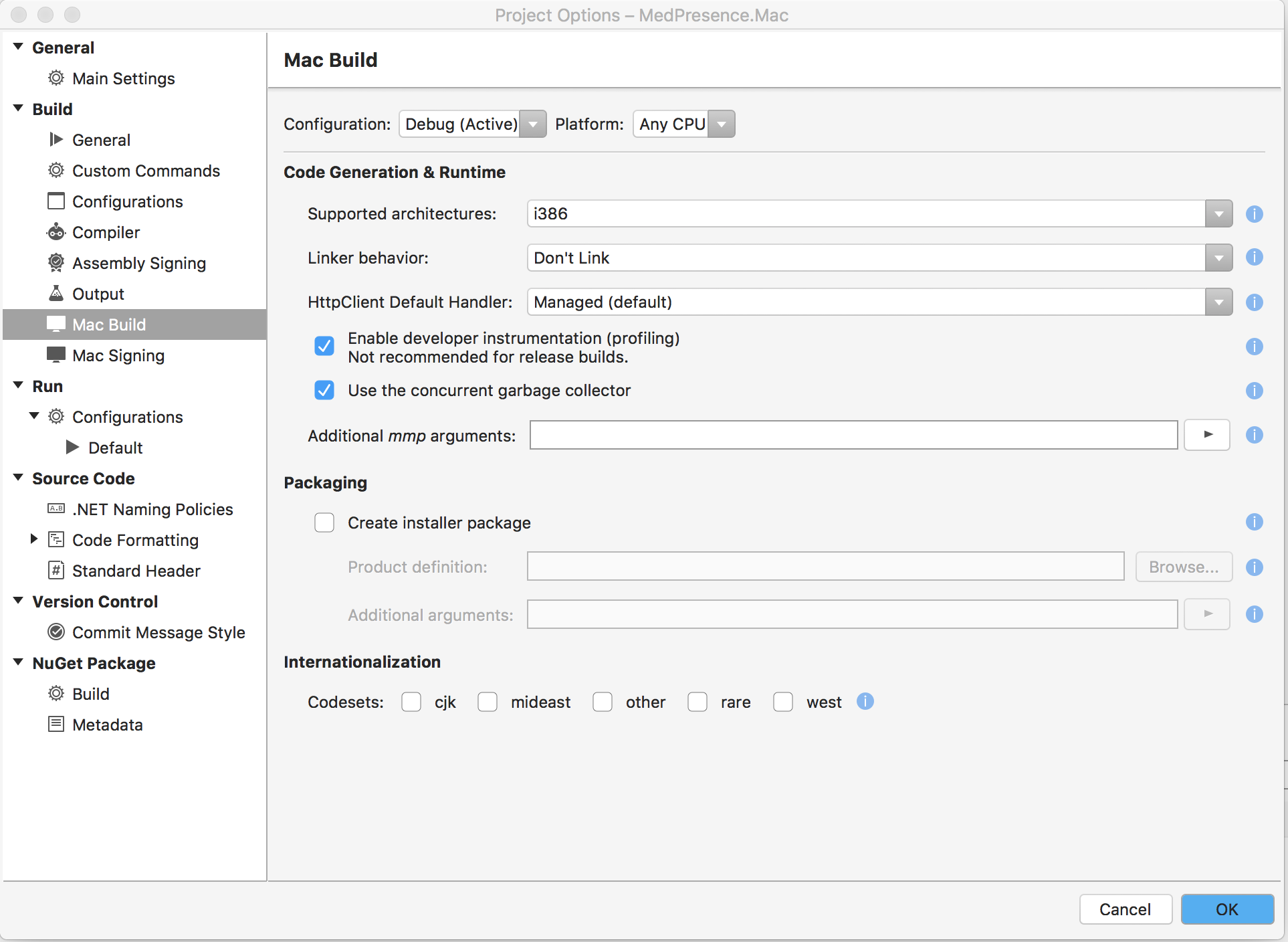Collapse the Source Code section
The height and width of the screenshot is (942, 1288).
(x=18, y=478)
